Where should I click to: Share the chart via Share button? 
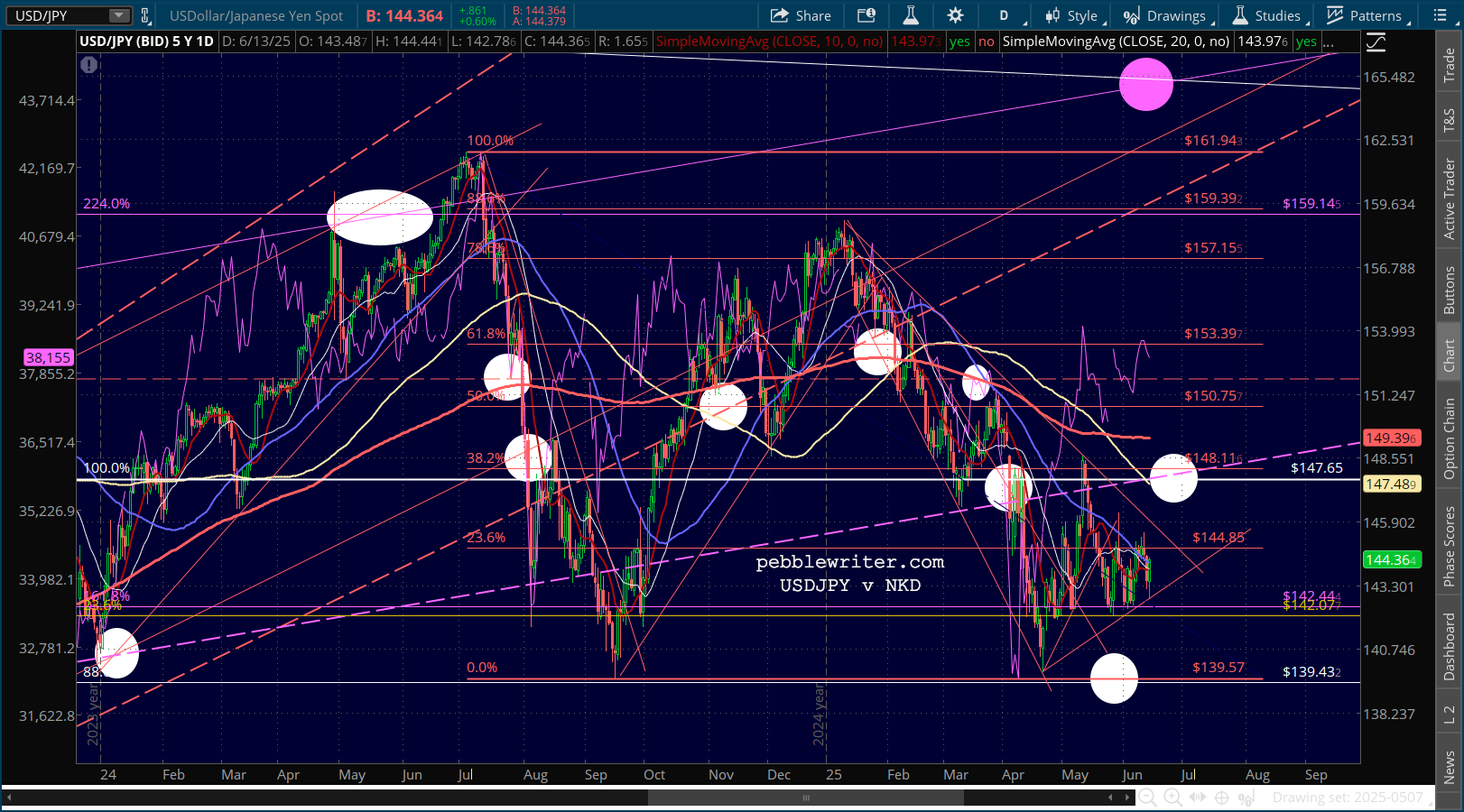click(x=801, y=15)
